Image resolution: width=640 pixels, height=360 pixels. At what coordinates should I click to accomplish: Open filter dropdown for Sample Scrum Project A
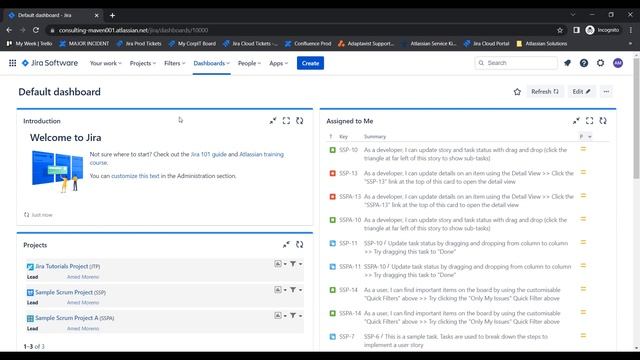(x=296, y=316)
